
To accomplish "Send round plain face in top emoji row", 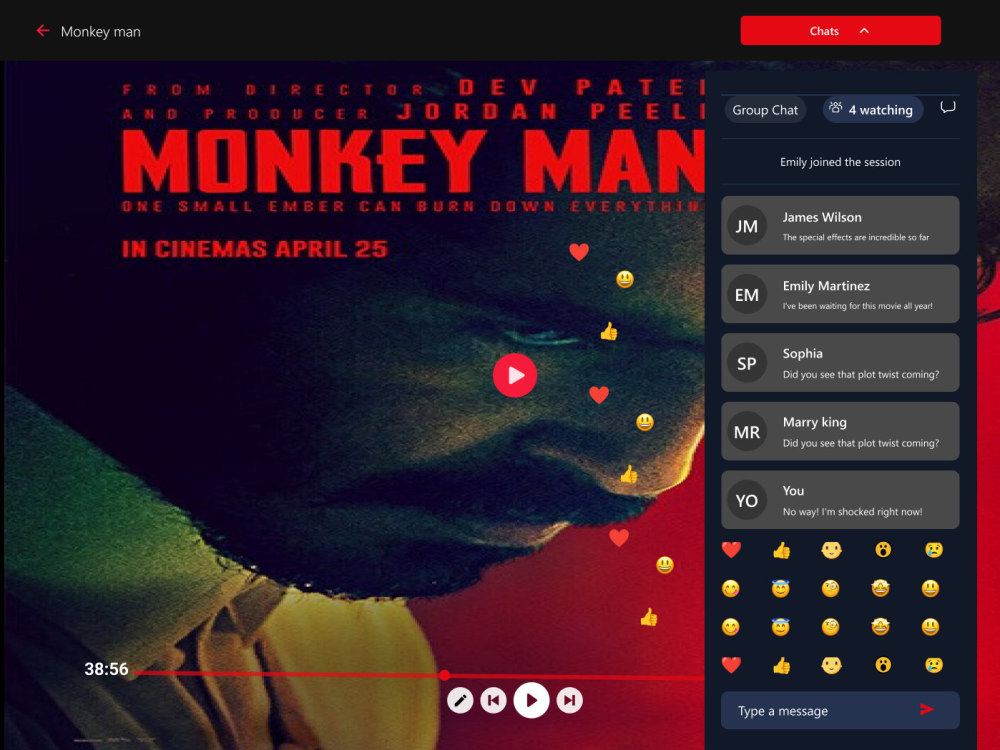I will coord(831,550).
